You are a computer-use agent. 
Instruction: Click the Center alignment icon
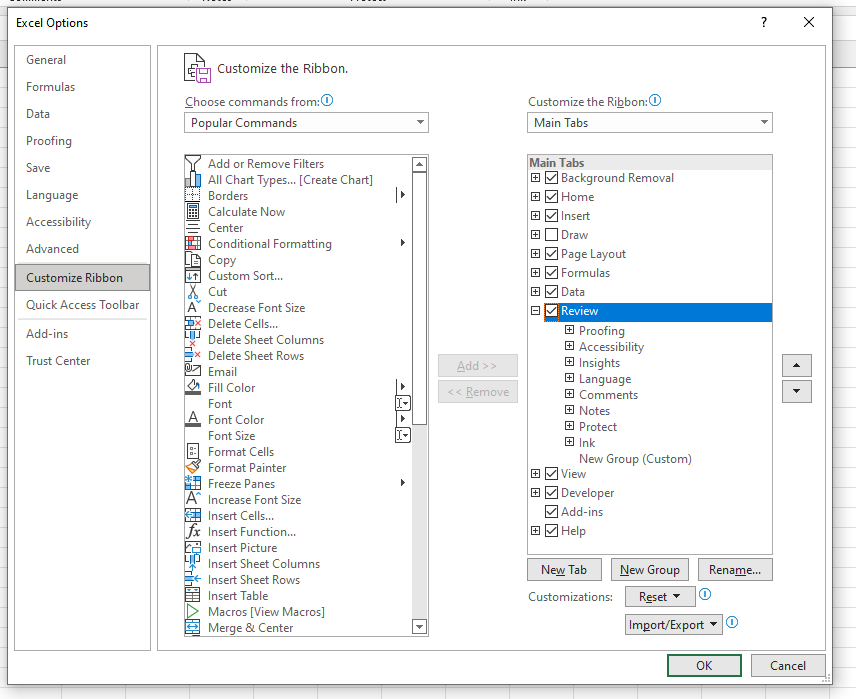click(x=193, y=228)
